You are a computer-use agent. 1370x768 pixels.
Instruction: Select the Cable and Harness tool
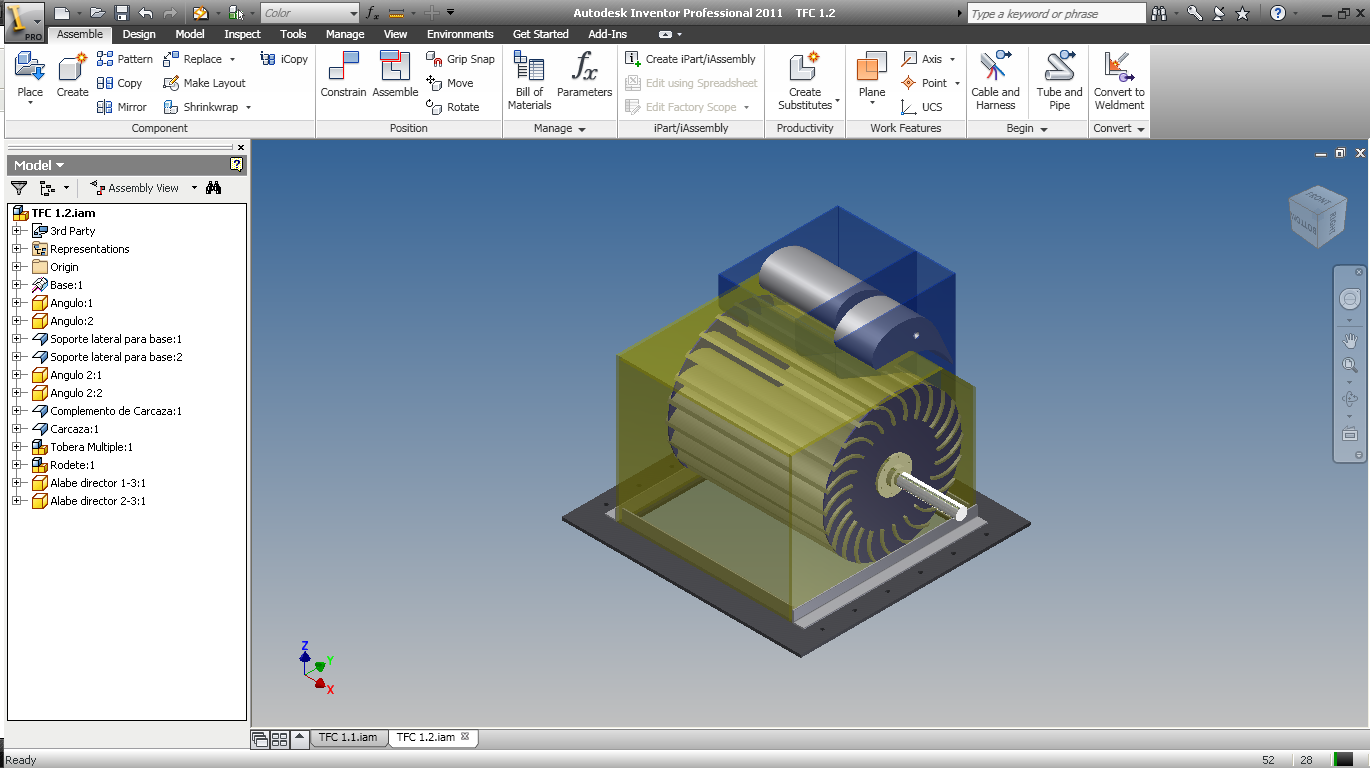[995, 80]
